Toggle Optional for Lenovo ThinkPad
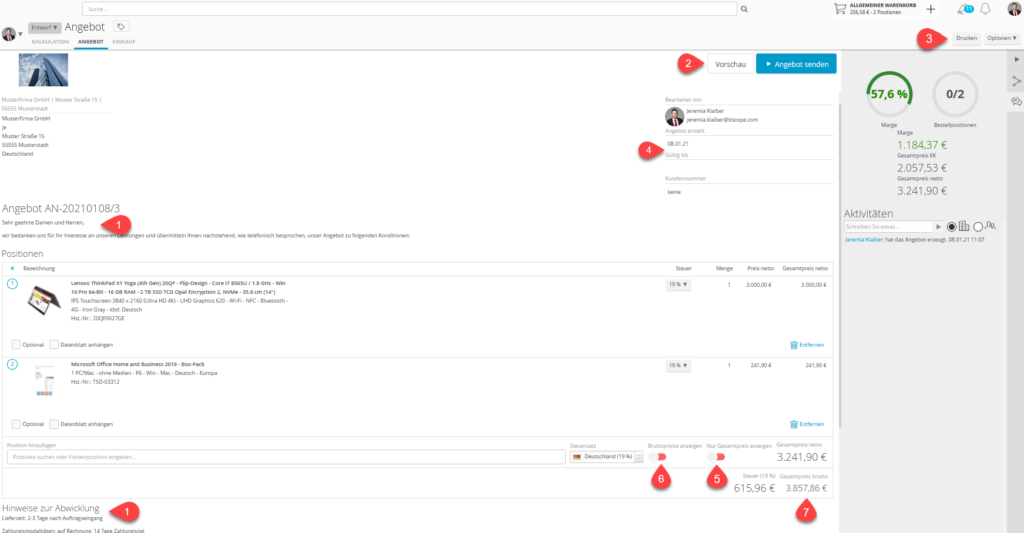 (16, 344)
